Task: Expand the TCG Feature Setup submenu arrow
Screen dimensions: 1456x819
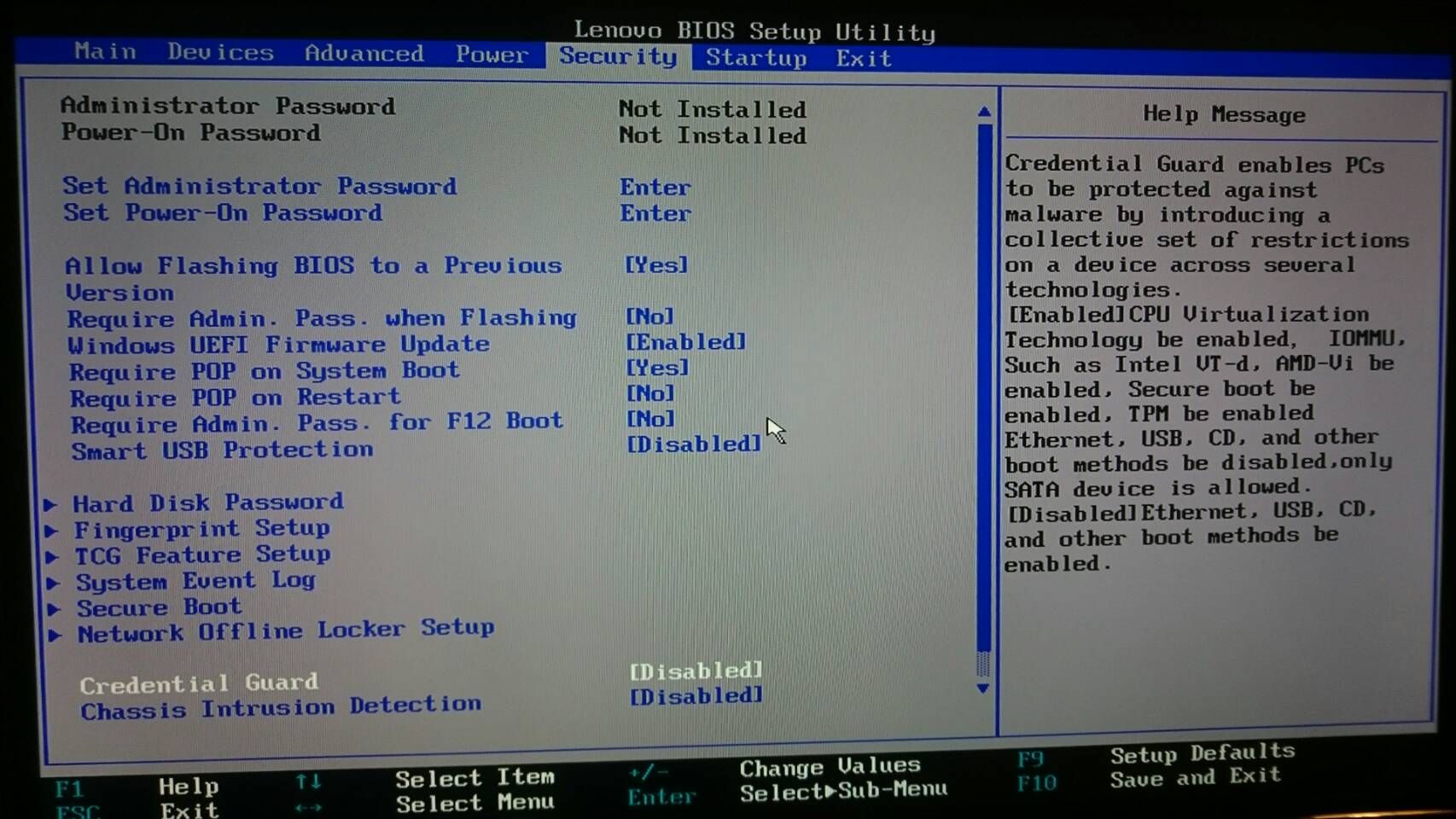Action: (x=53, y=557)
